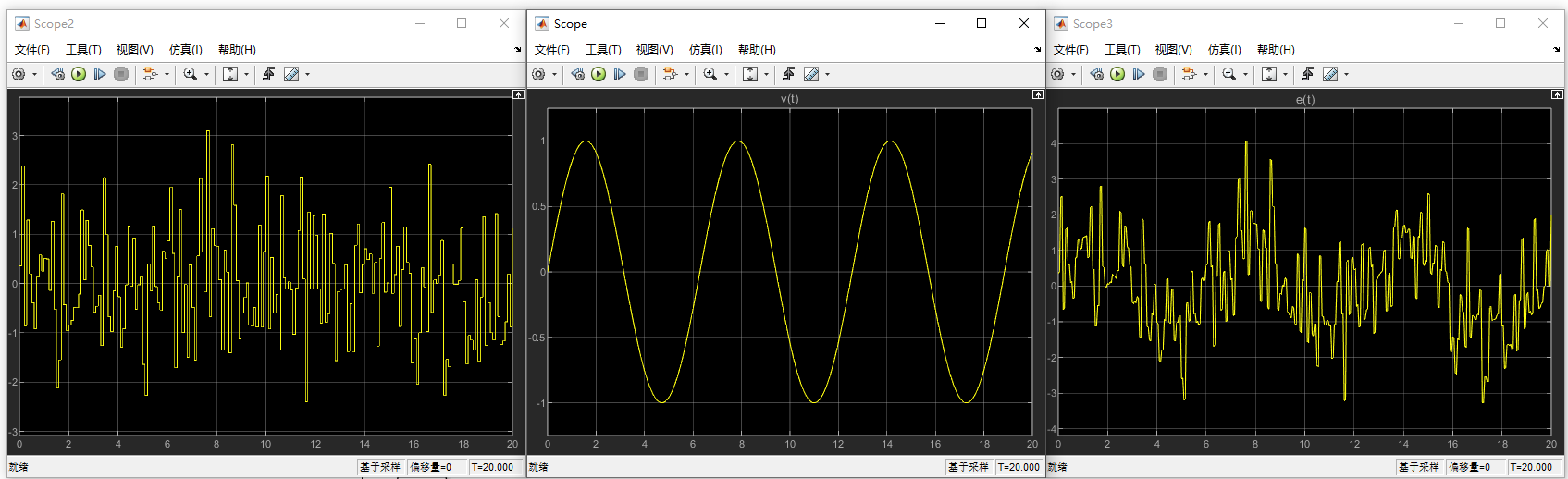
Task: Step forward simulation in Scope2 window
Action: click(100, 74)
